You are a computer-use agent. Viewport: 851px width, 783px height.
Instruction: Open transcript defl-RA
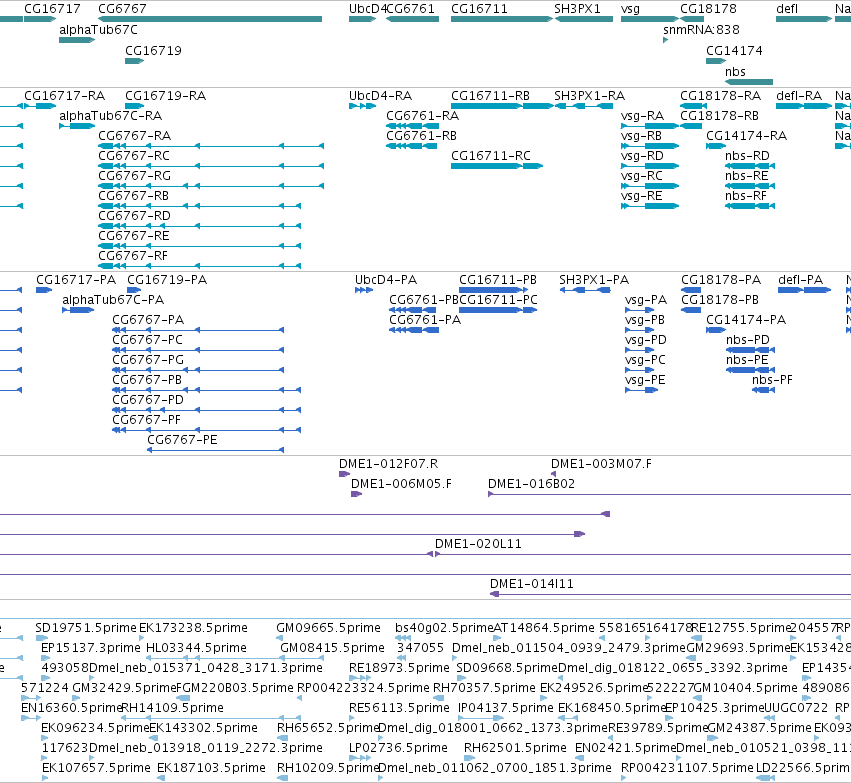pyautogui.click(x=799, y=96)
